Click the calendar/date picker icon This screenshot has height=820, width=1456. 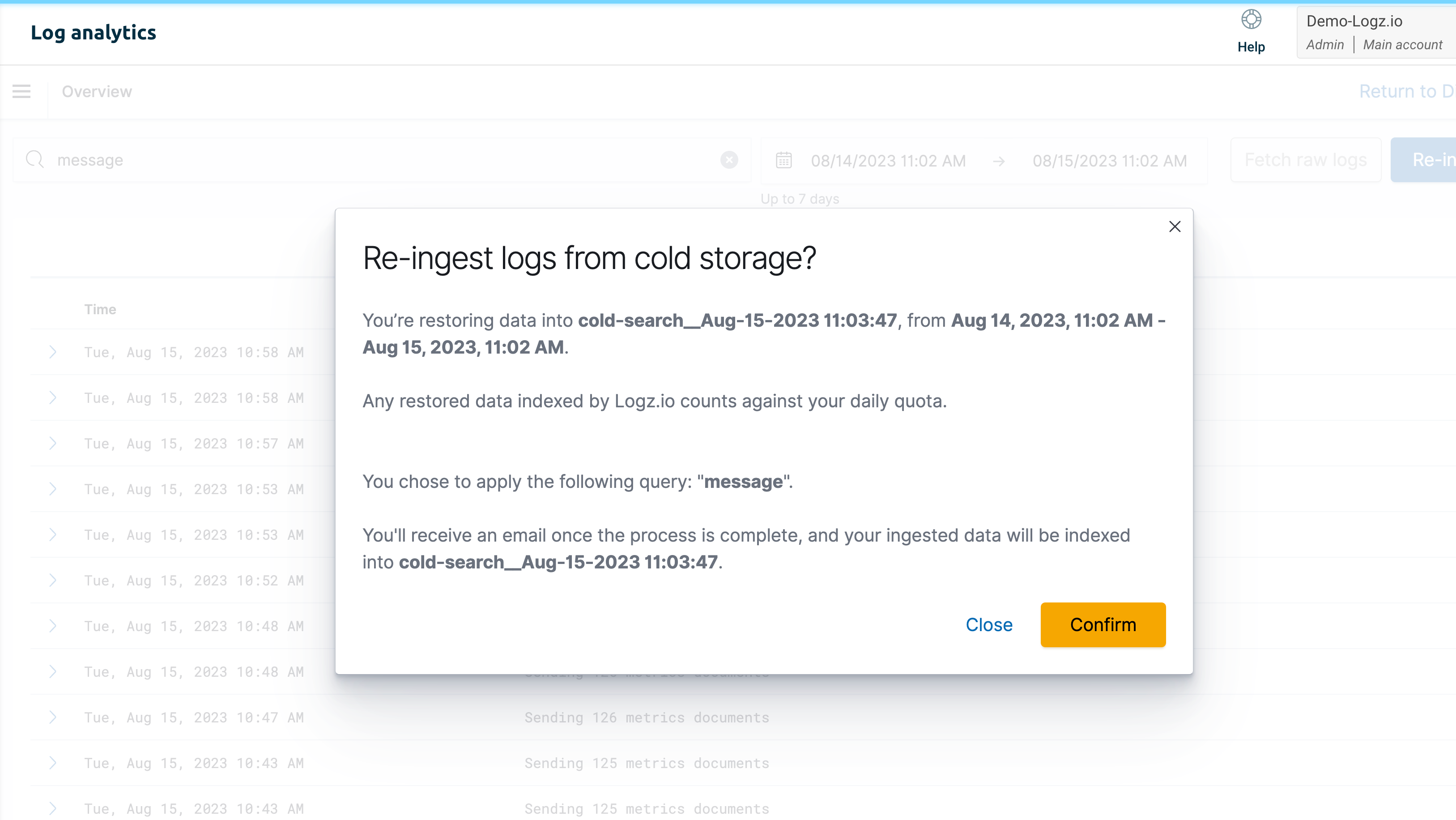(x=784, y=160)
